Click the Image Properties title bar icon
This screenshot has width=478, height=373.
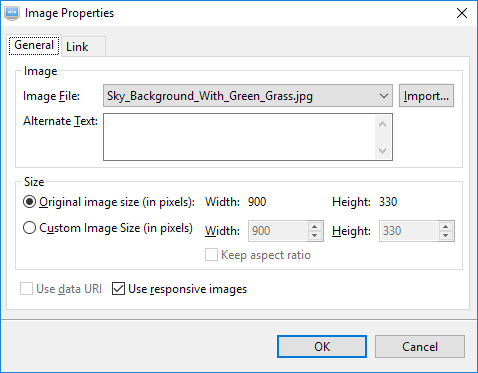tap(12, 13)
